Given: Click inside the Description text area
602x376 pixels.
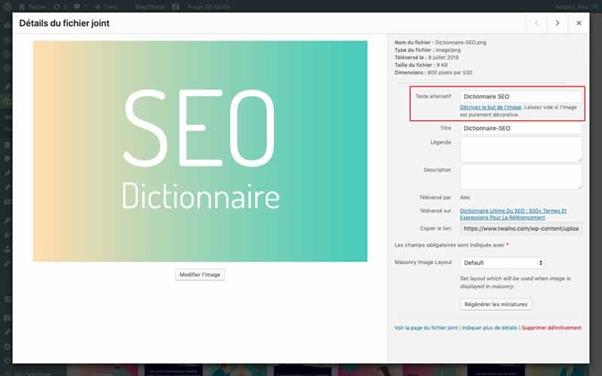Looking at the screenshot, I should tap(521, 177).
